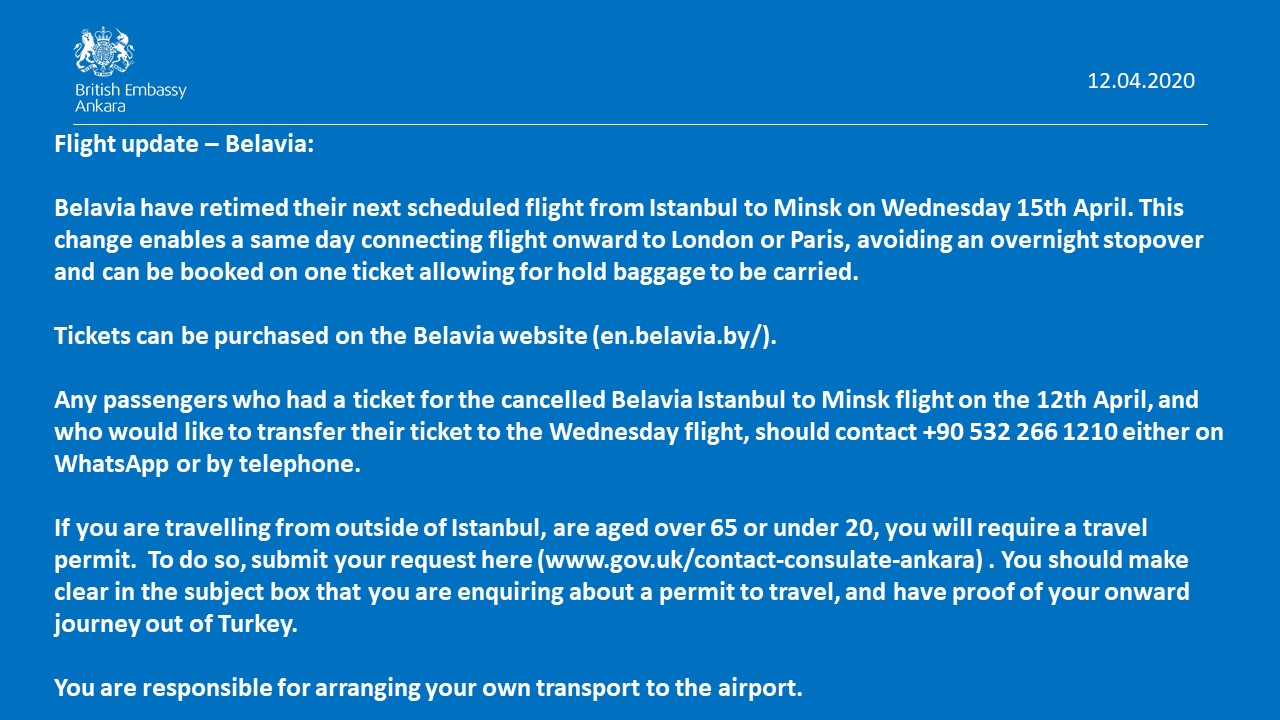The width and height of the screenshot is (1280, 720).
Task: Open the en.belavia.by/ website link
Action: [x=683, y=336]
